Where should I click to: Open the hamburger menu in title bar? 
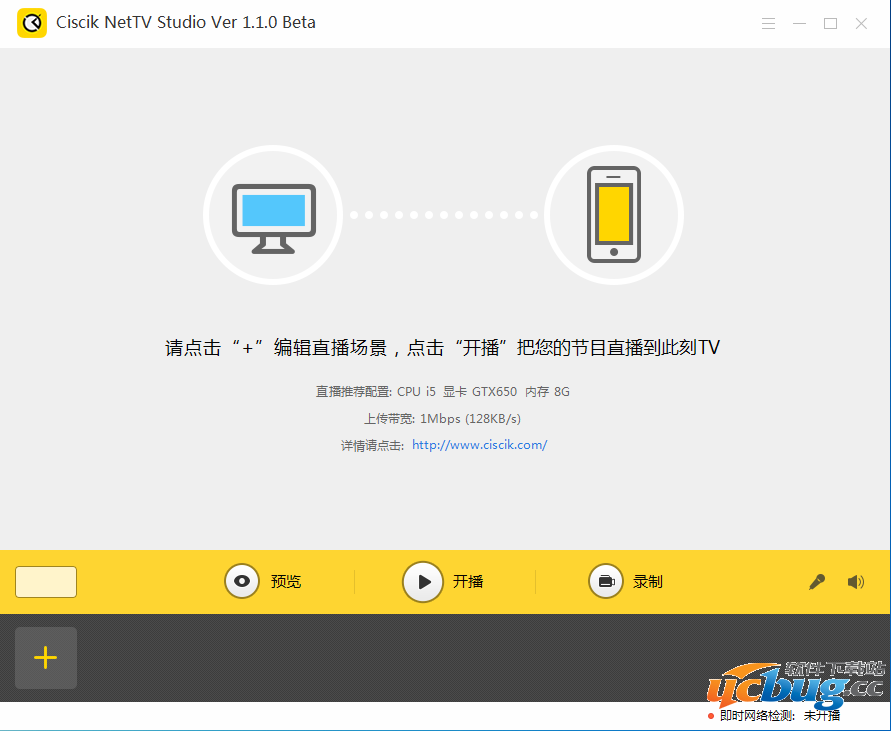coord(768,23)
